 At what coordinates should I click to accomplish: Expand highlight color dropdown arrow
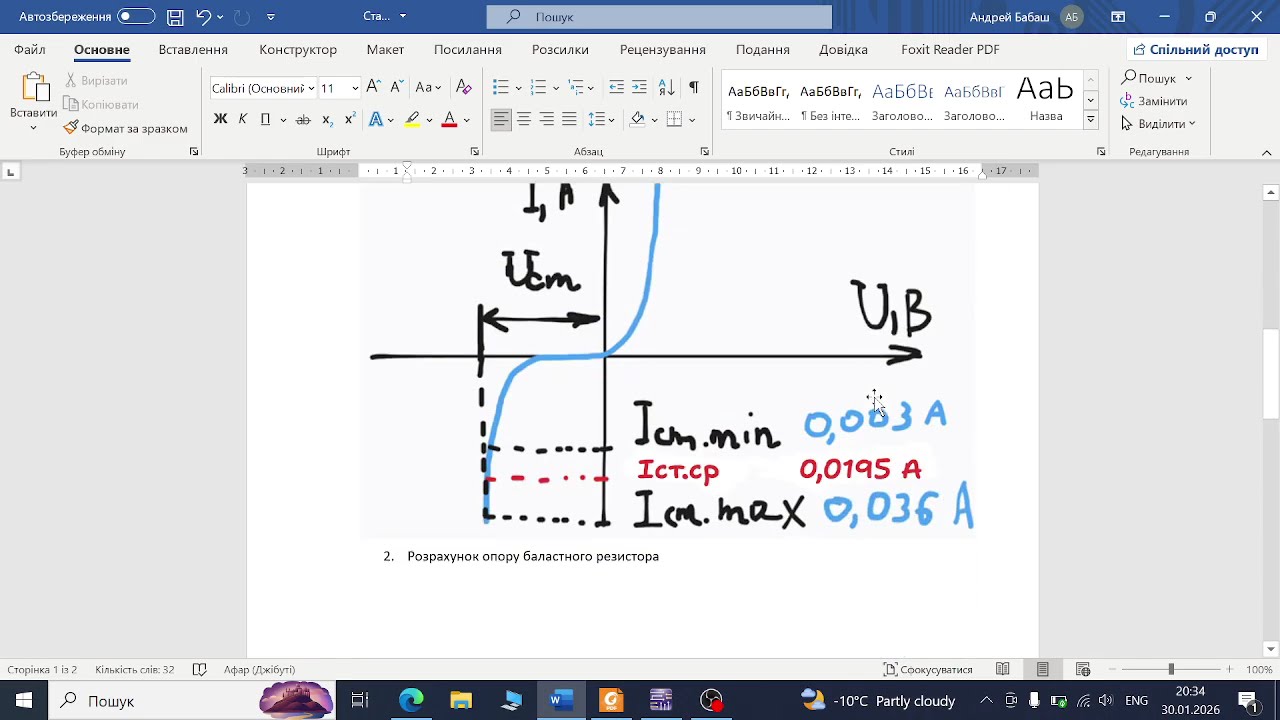point(429,120)
